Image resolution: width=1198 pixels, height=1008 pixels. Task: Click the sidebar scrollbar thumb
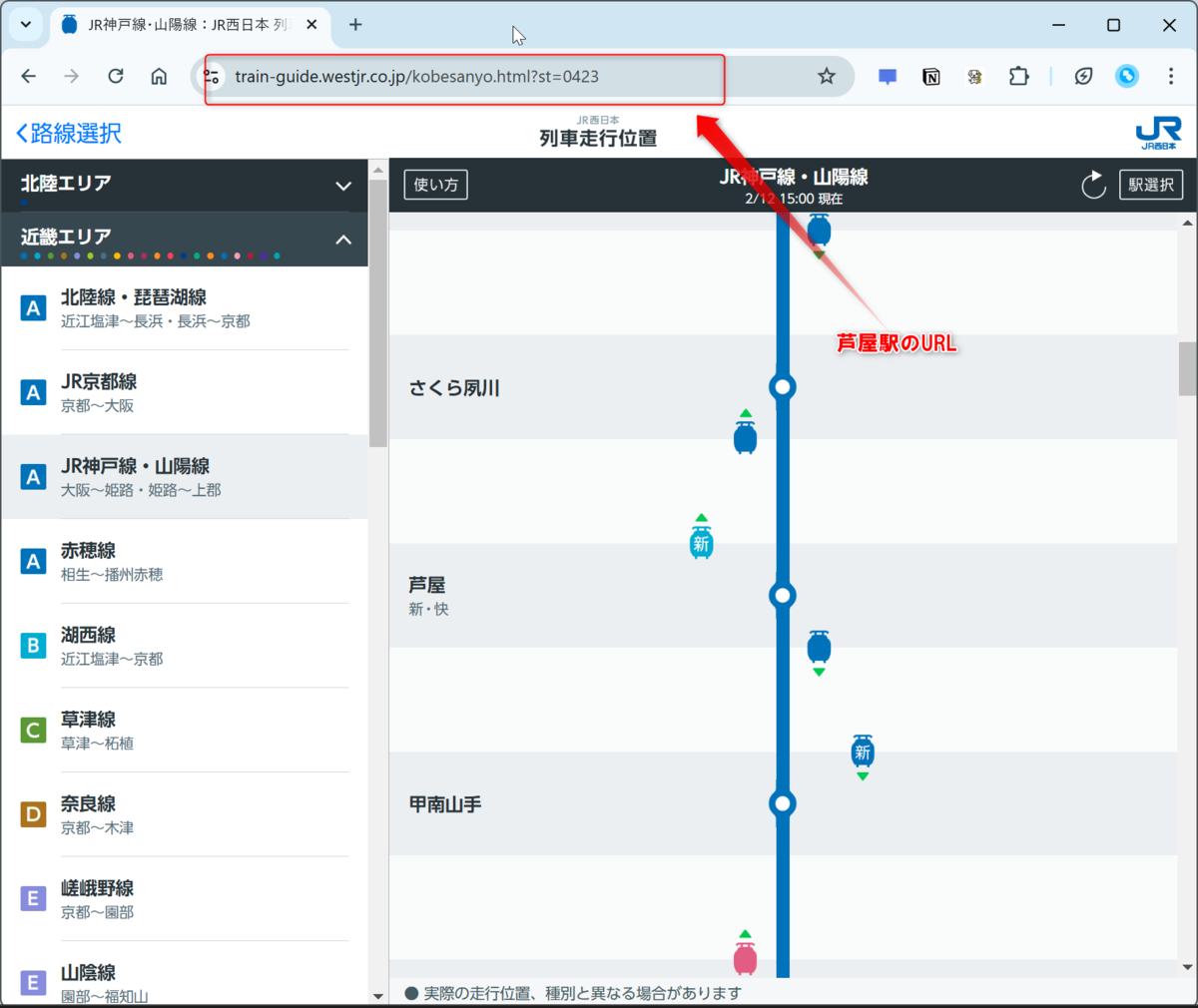tap(378, 314)
